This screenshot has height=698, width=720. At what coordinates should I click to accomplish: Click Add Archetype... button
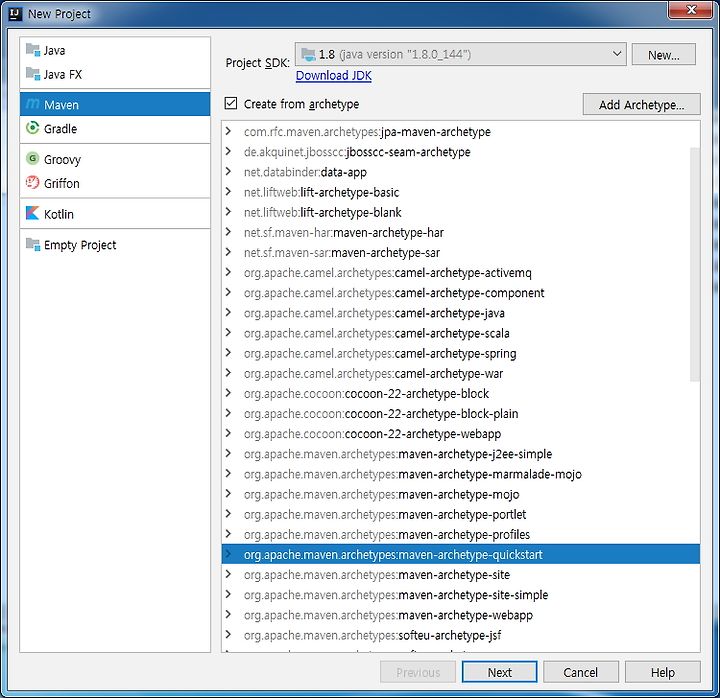click(x=641, y=104)
